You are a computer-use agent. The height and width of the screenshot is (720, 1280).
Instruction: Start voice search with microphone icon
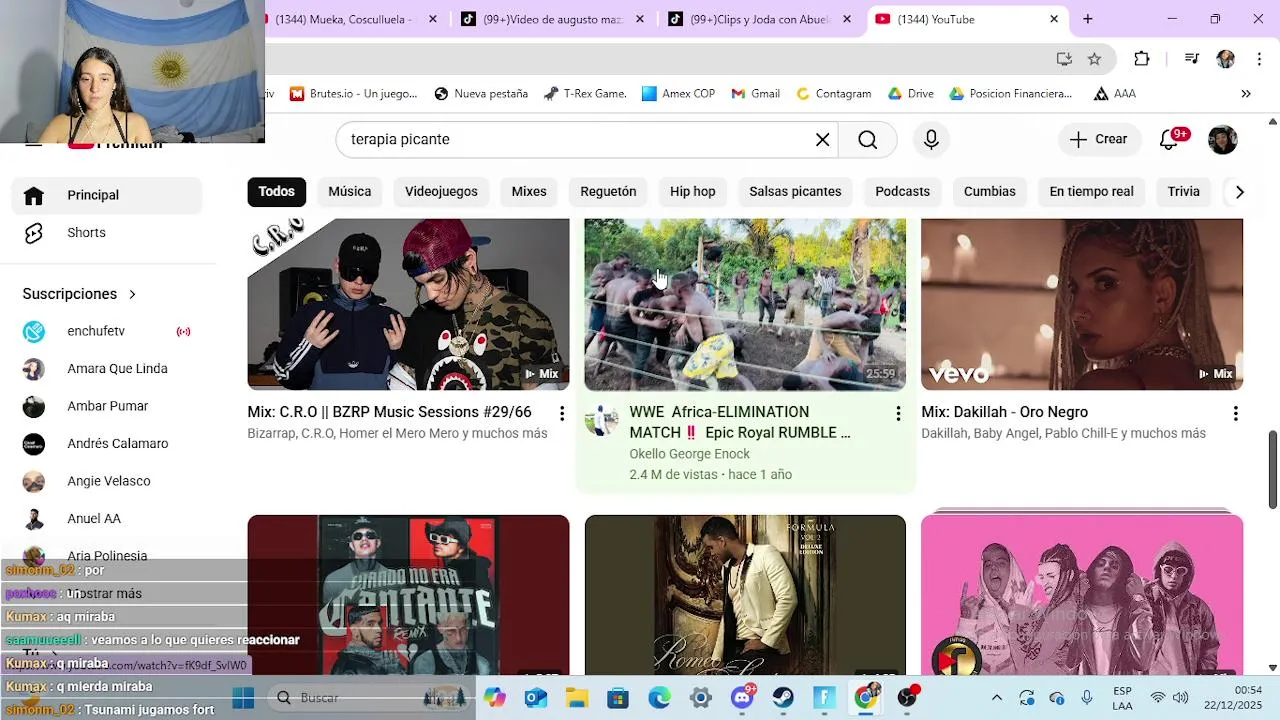pyautogui.click(x=931, y=140)
